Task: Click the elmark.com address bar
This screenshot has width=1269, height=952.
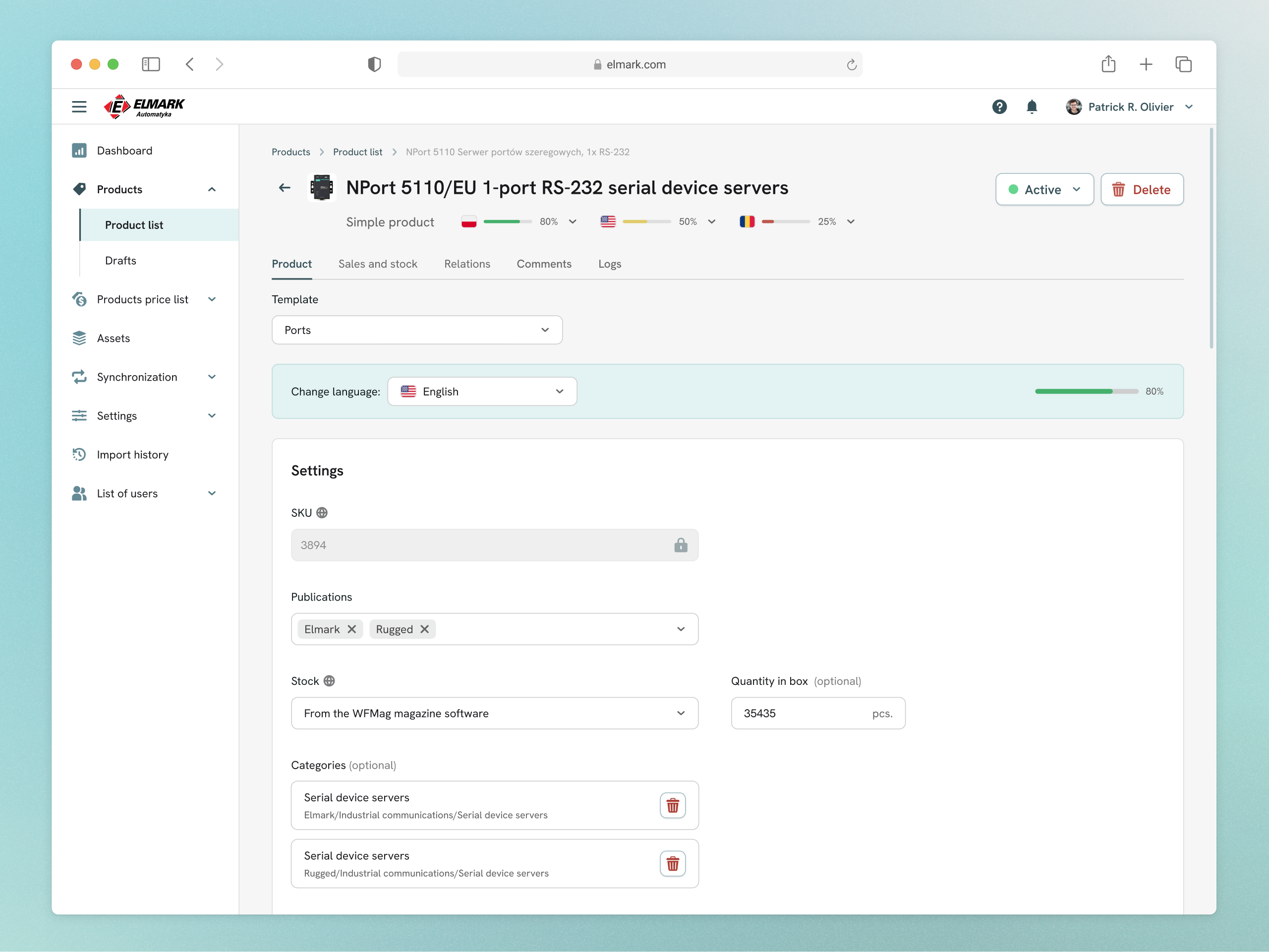Action: click(630, 64)
